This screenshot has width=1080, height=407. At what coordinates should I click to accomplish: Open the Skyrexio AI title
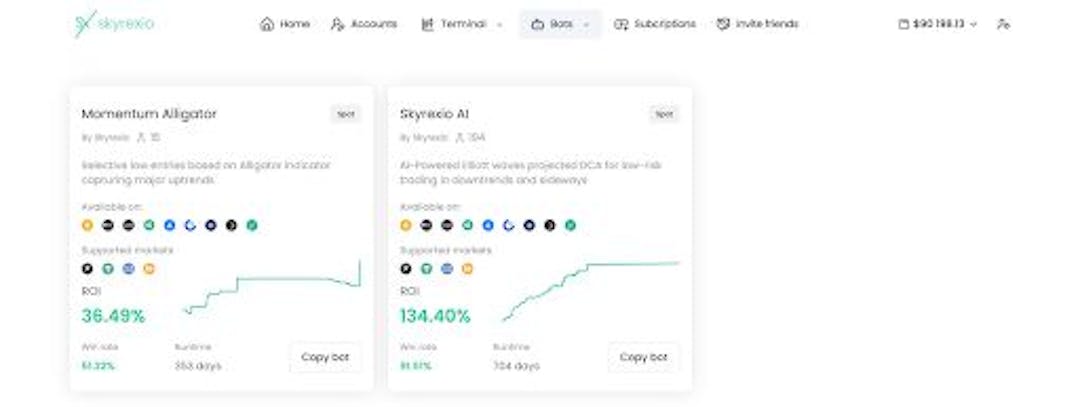[x=434, y=114]
